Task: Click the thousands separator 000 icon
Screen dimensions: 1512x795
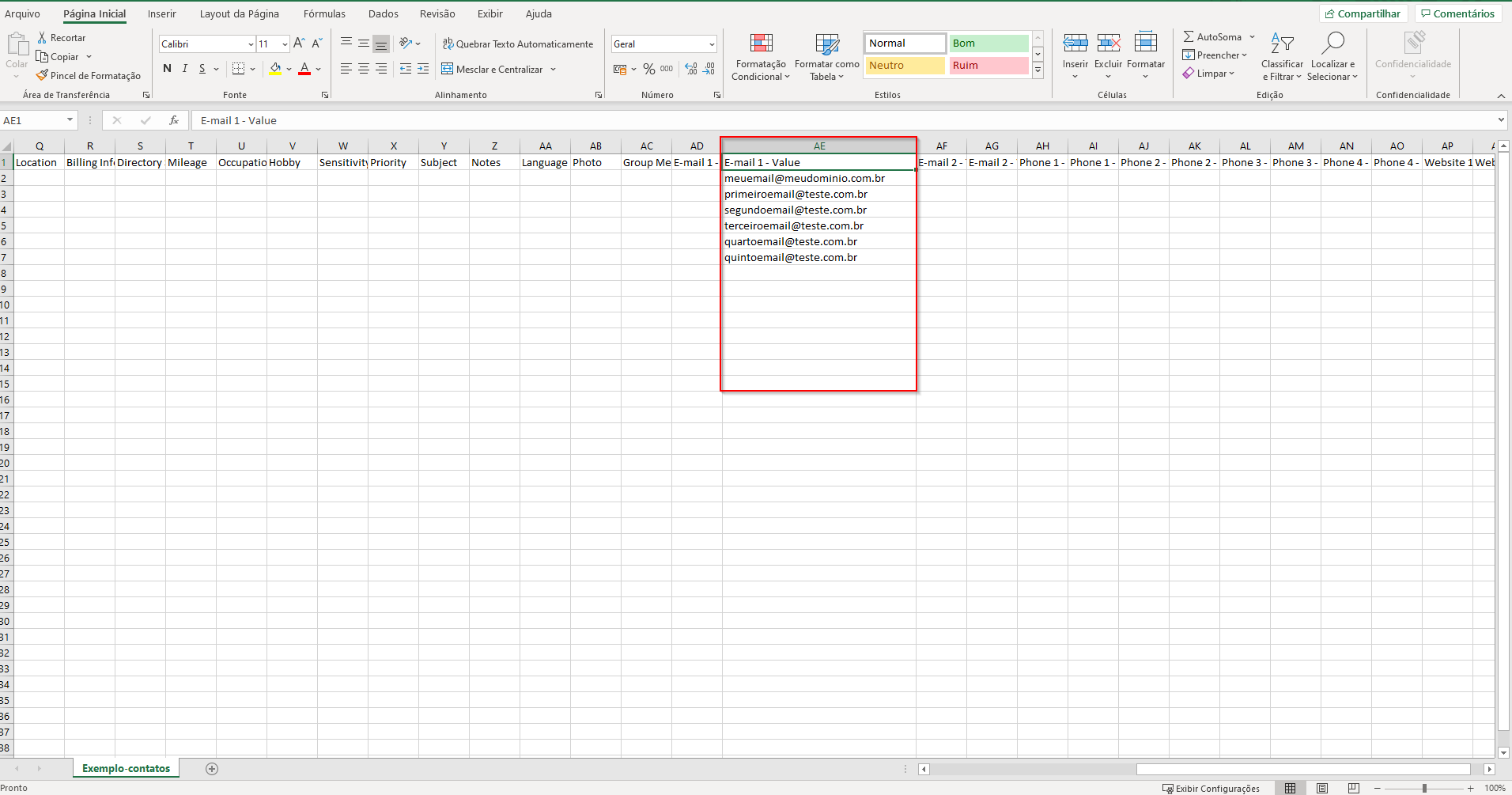Action: (x=667, y=69)
